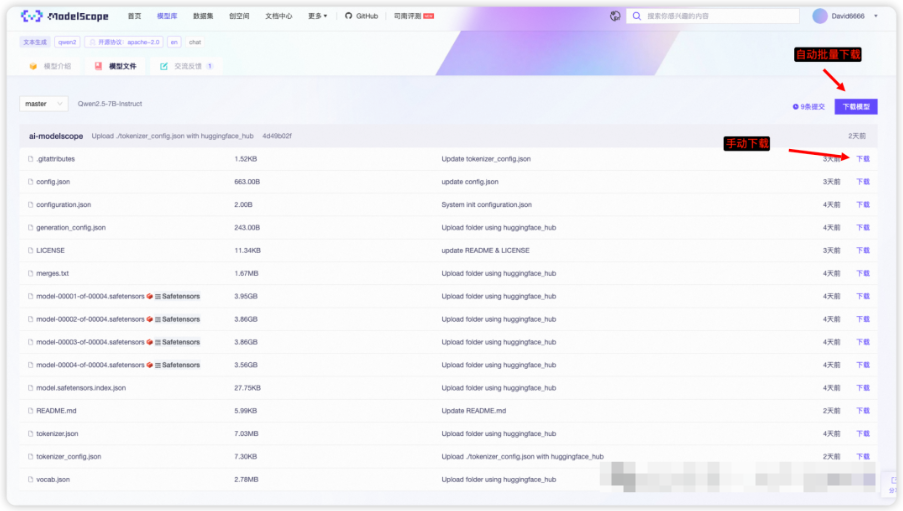
Task: Switch to the 交流反馈 tab
Action: pyautogui.click(x=187, y=66)
